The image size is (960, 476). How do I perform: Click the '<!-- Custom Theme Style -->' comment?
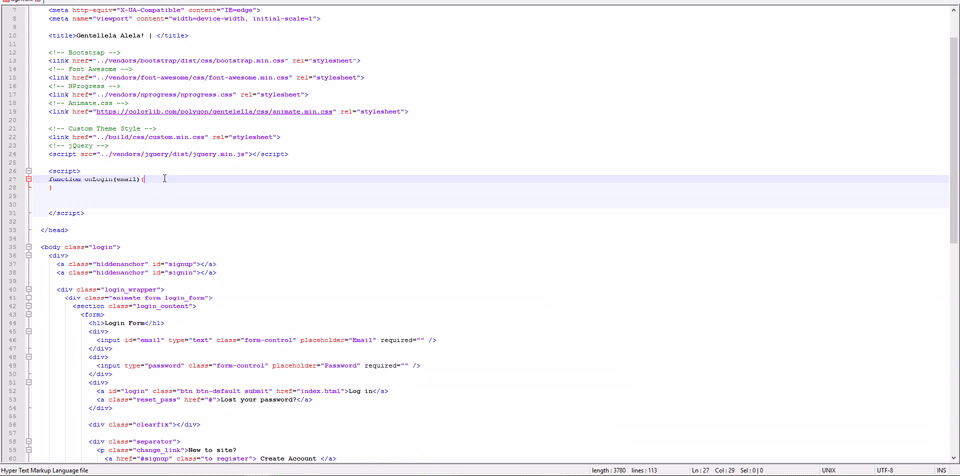(x=103, y=129)
